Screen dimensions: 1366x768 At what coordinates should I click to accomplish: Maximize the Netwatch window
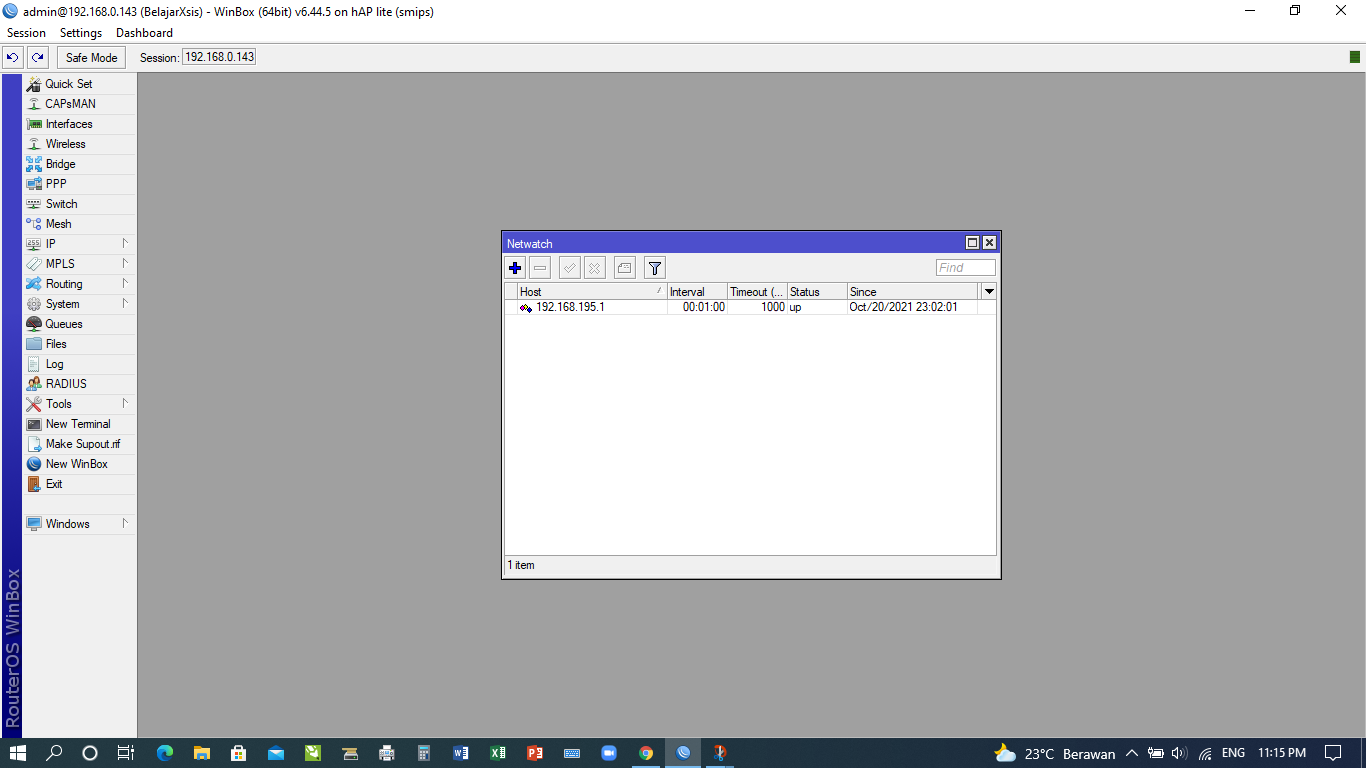pos(972,243)
